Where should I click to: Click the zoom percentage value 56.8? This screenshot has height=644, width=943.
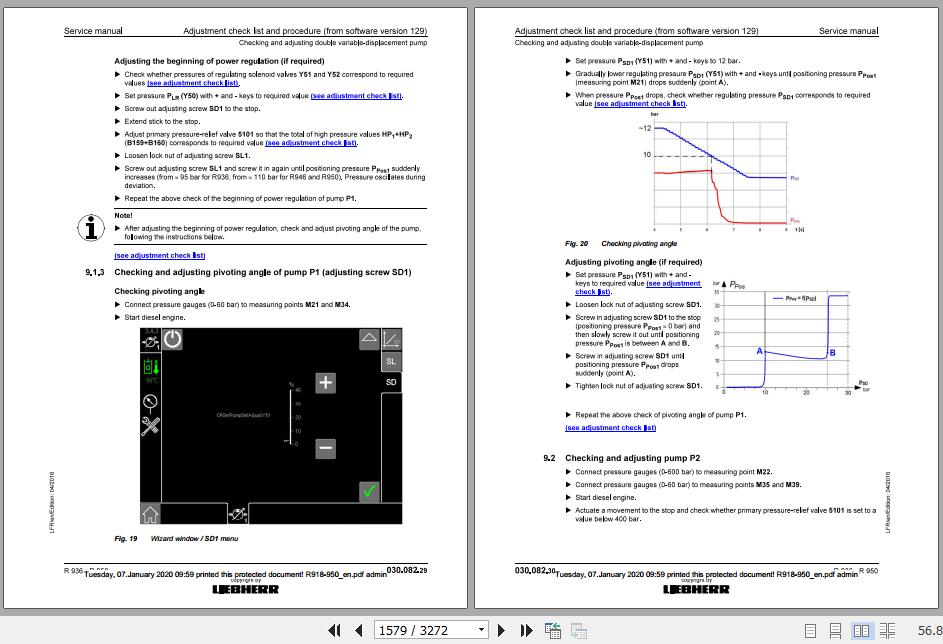click(929, 630)
